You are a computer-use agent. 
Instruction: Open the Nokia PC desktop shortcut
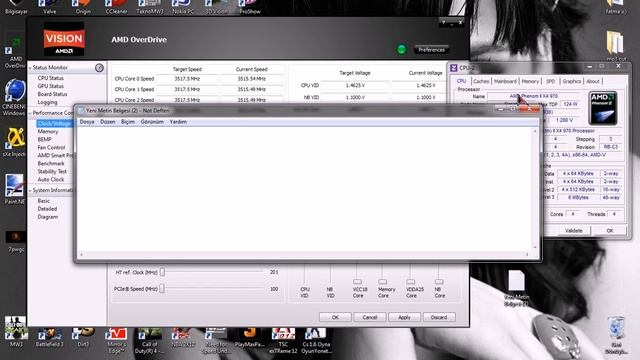pyautogui.click(x=183, y=7)
